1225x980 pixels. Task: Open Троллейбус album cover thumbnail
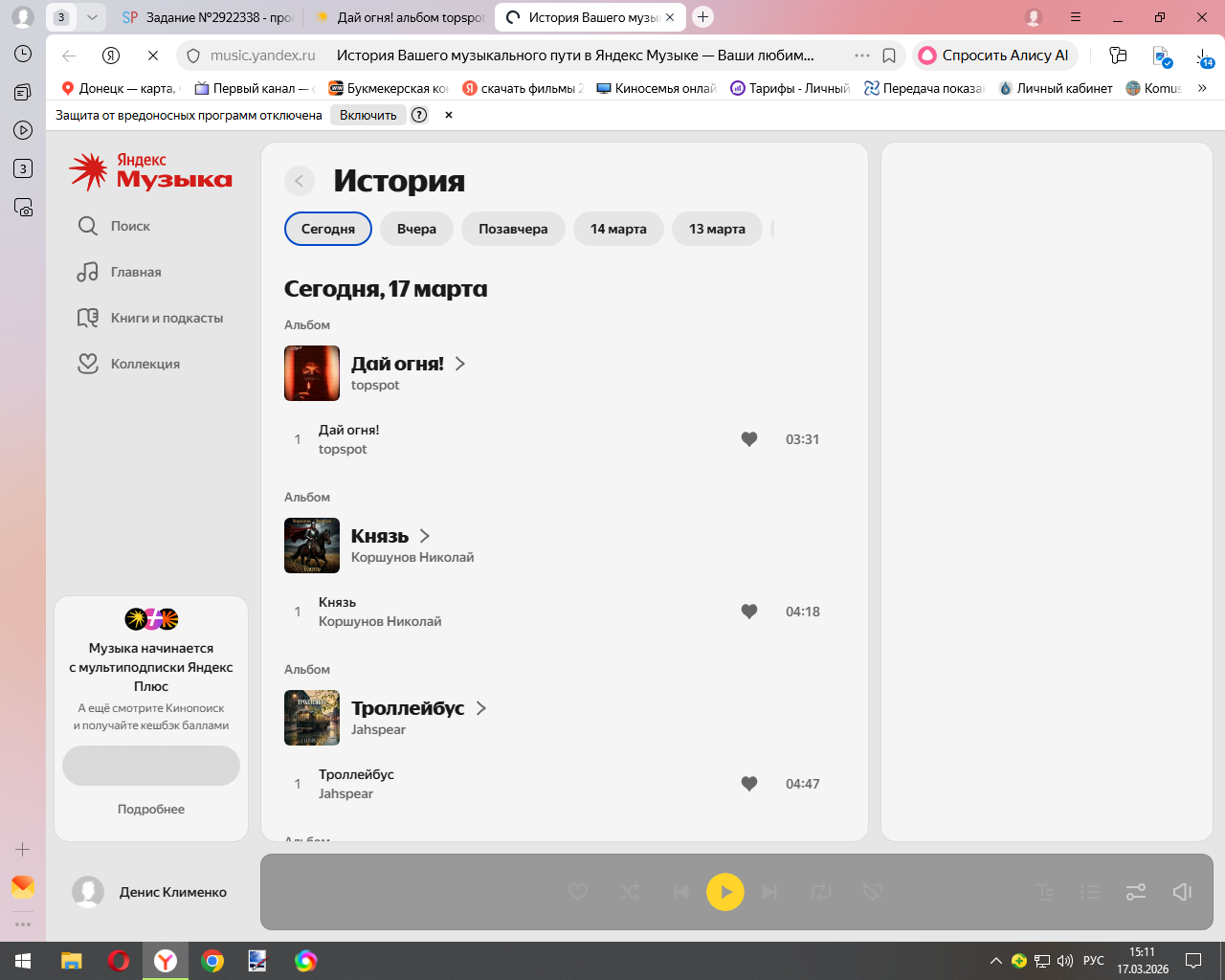[x=312, y=718]
